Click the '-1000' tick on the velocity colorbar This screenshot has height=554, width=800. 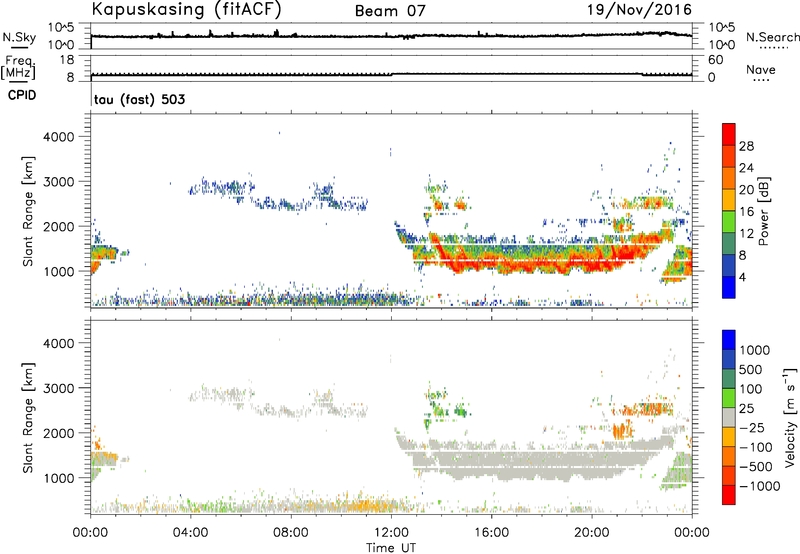(759, 486)
